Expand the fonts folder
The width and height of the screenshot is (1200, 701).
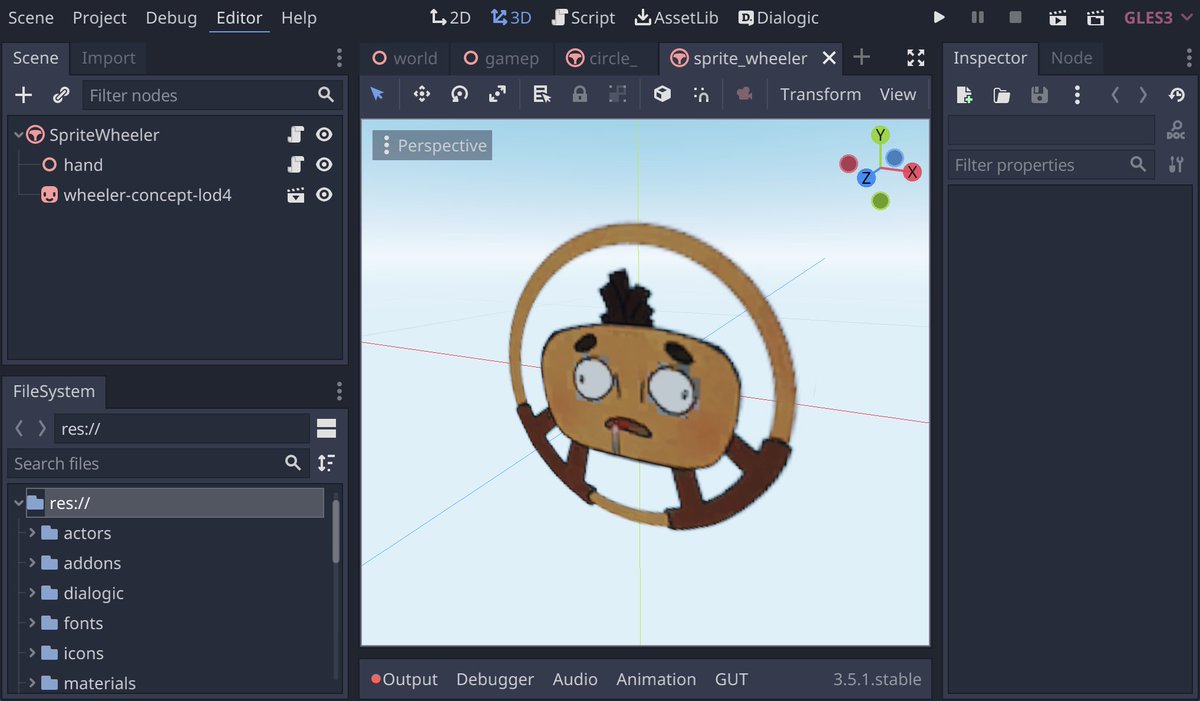tap(33, 623)
